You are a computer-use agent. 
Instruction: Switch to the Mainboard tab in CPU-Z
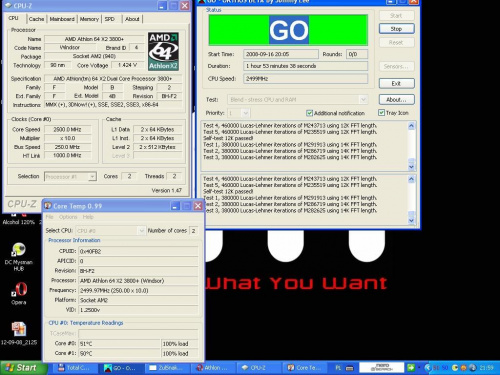(62, 19)
